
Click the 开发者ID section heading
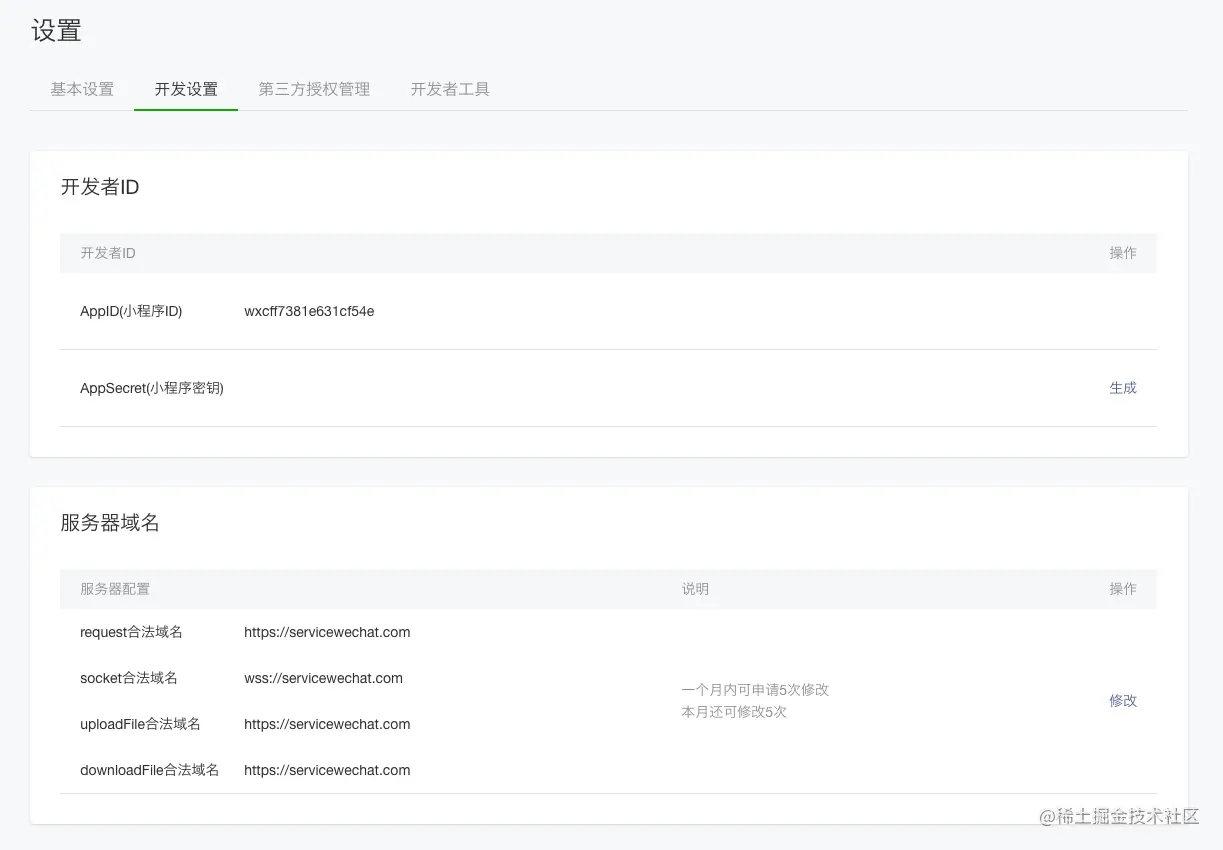[100, 187]
